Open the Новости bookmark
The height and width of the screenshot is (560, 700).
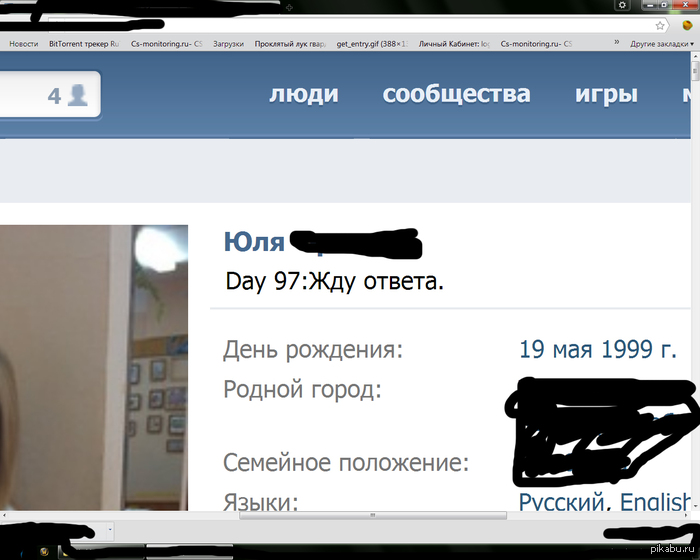(x=24, y=44)
